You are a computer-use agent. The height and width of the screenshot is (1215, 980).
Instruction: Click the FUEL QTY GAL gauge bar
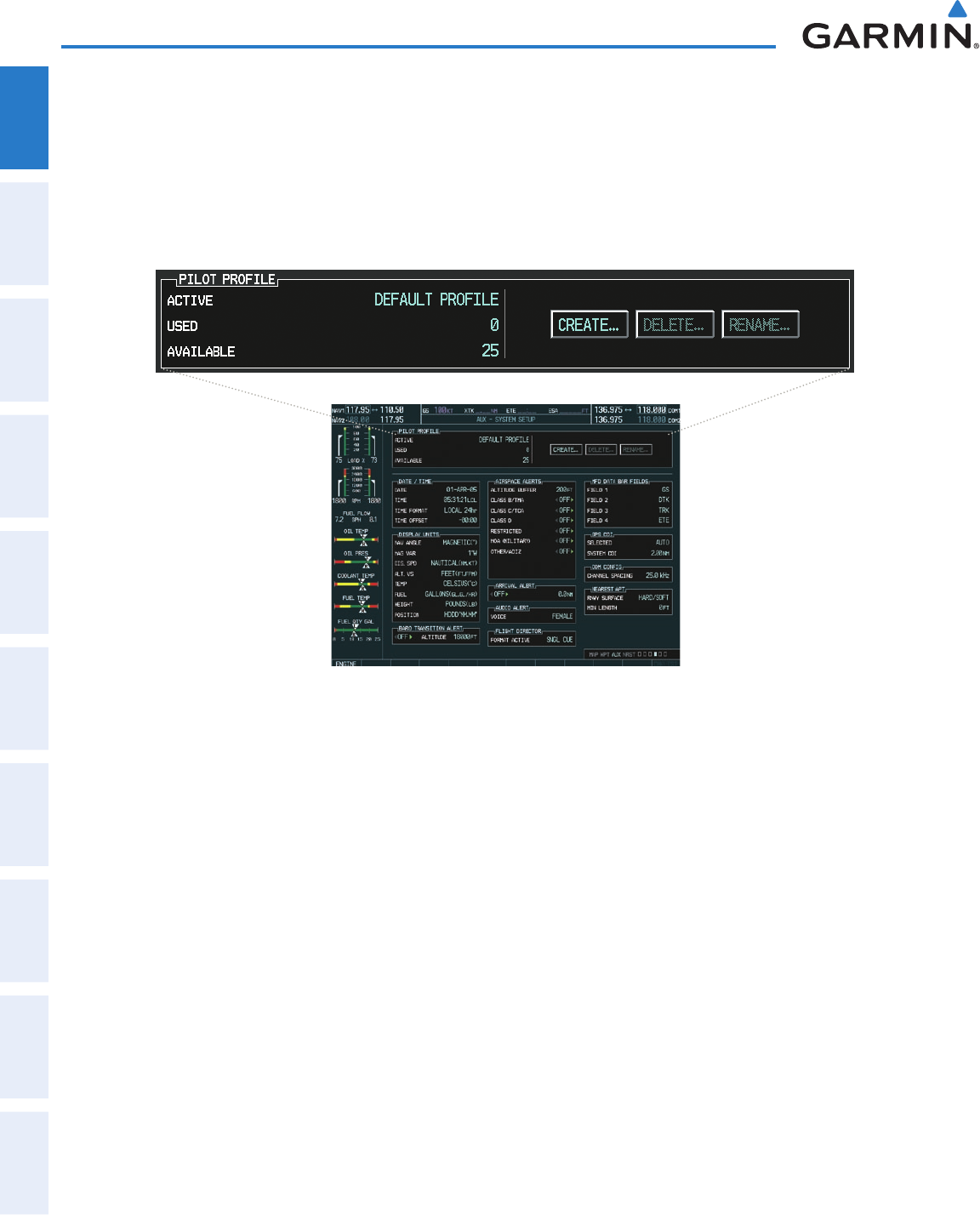click(356, 630)
